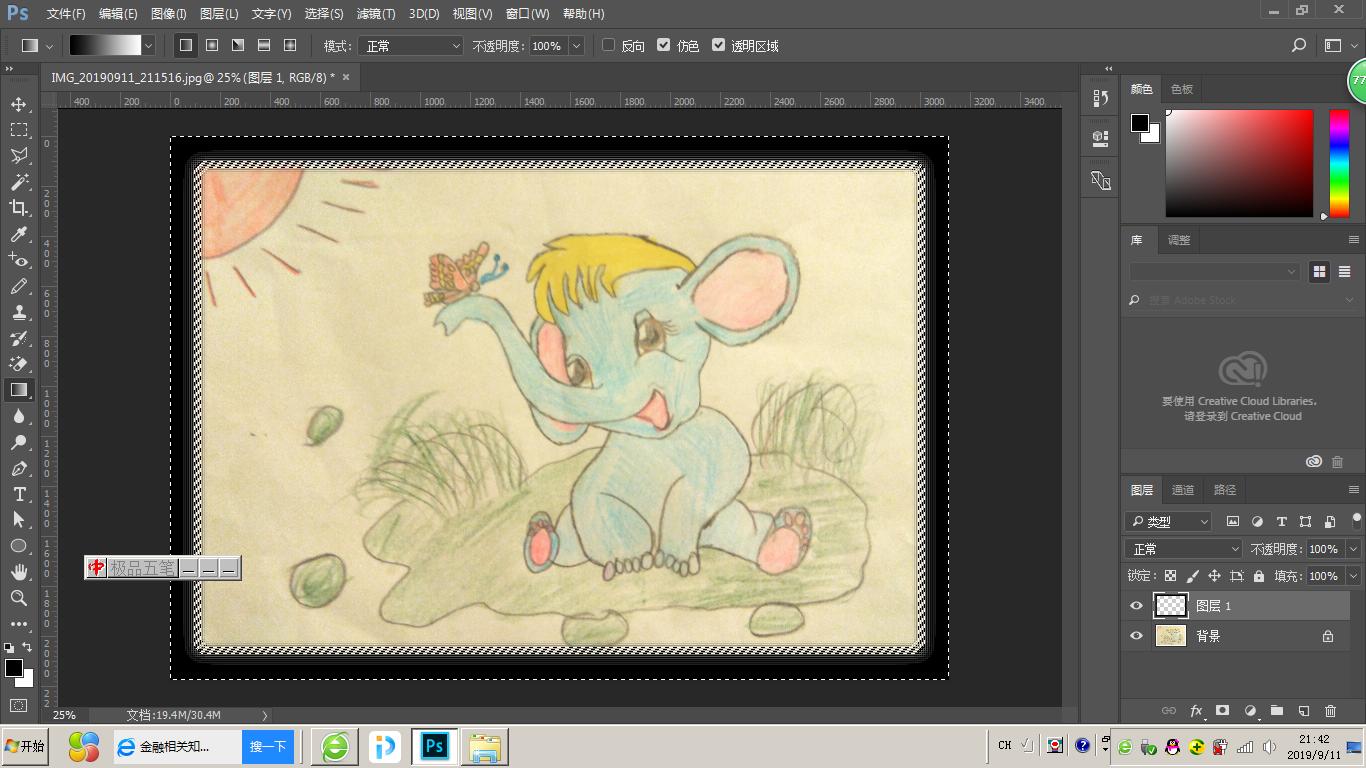Click the foreground color swatch in toolbar
Viewport: 1366px width, 768px height.
(13, 668)
